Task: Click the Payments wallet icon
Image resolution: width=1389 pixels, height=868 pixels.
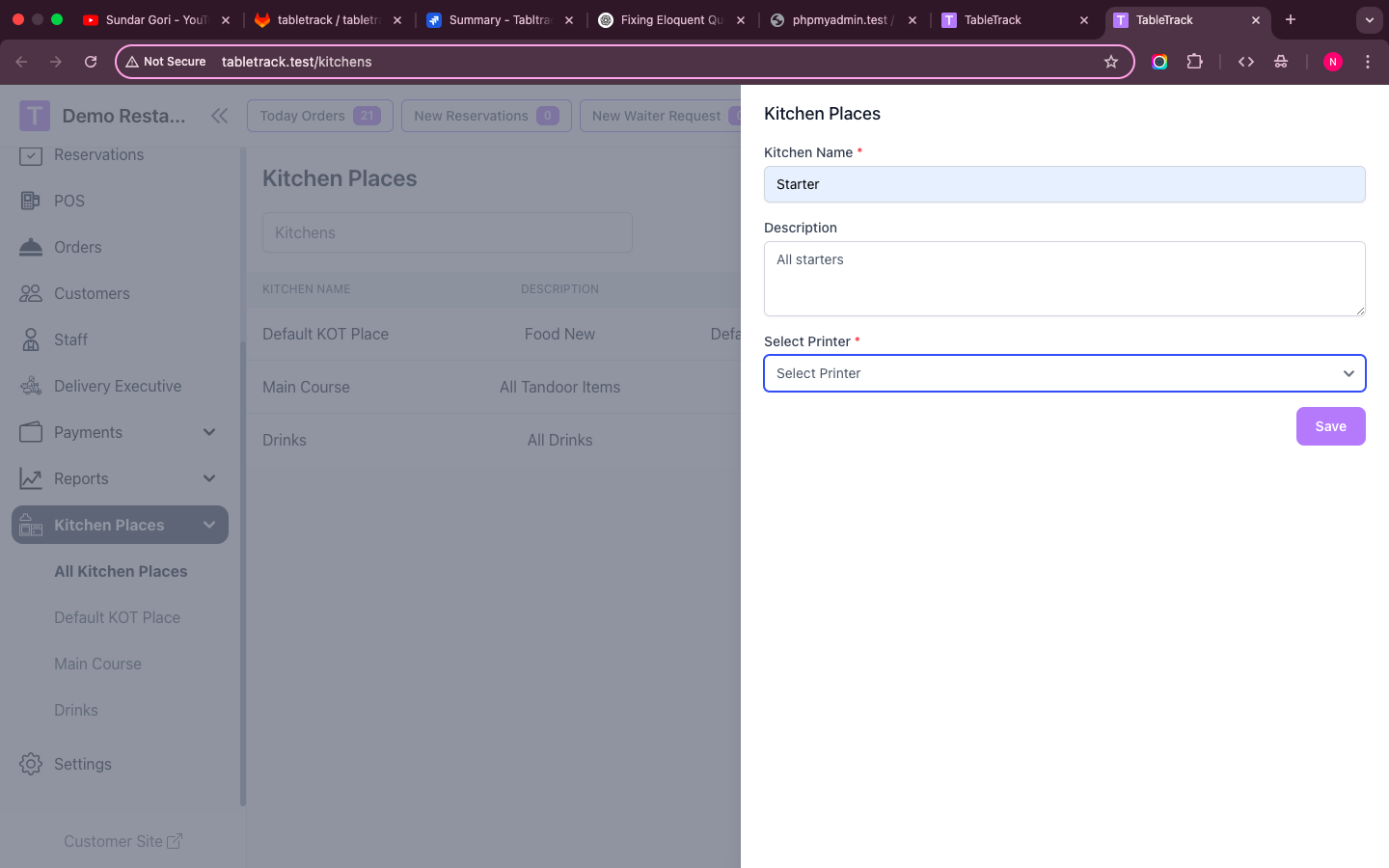Action: [x=30, y=432]
